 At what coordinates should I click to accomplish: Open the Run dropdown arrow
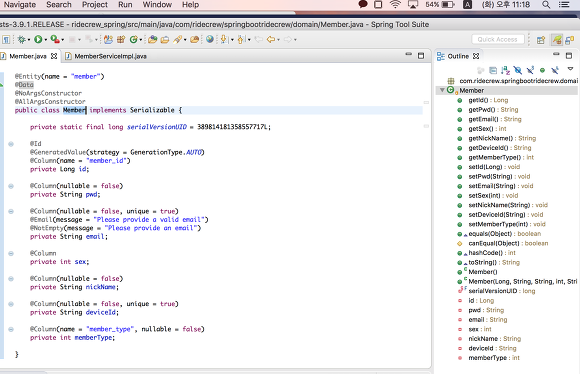tap(45, 40)
